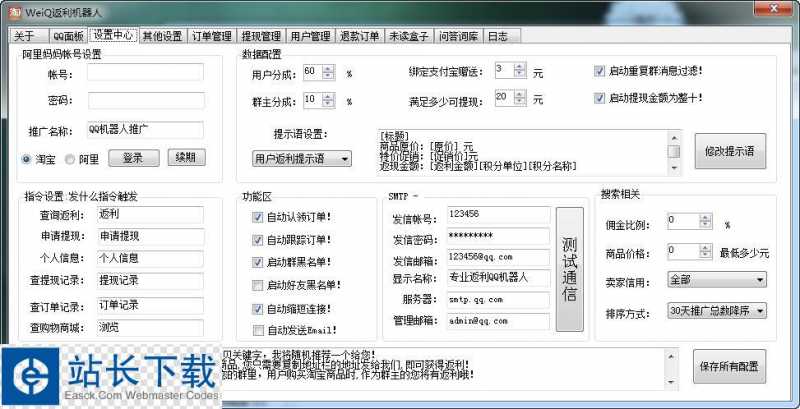Open the 提现管理 tab
Viewport: 800px width, 409px height.
pyautogui.click(x=261, y=36)
